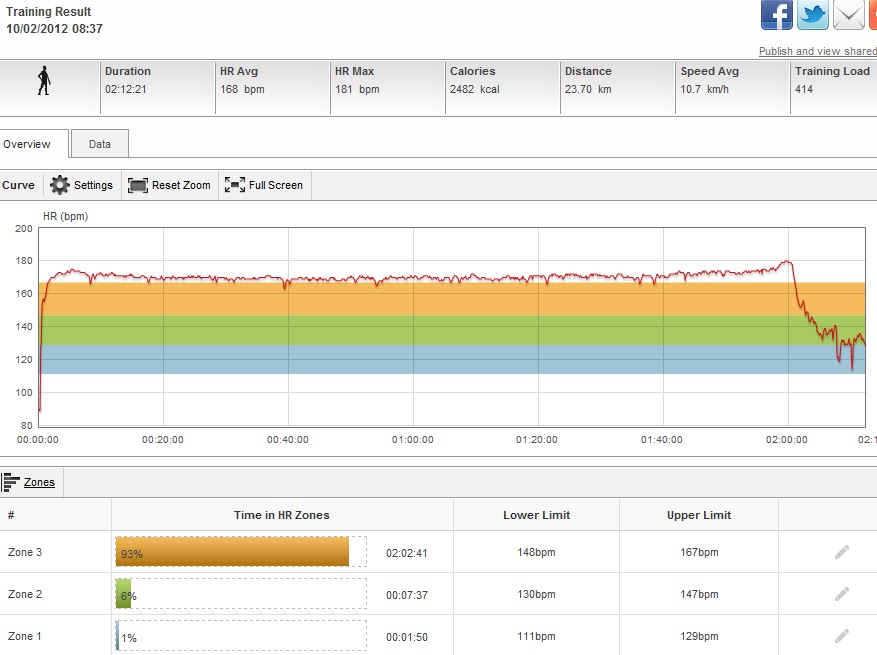Click the Zones bar-chart icon
This screenshot has height=655, width=877.
pos(11,482)
